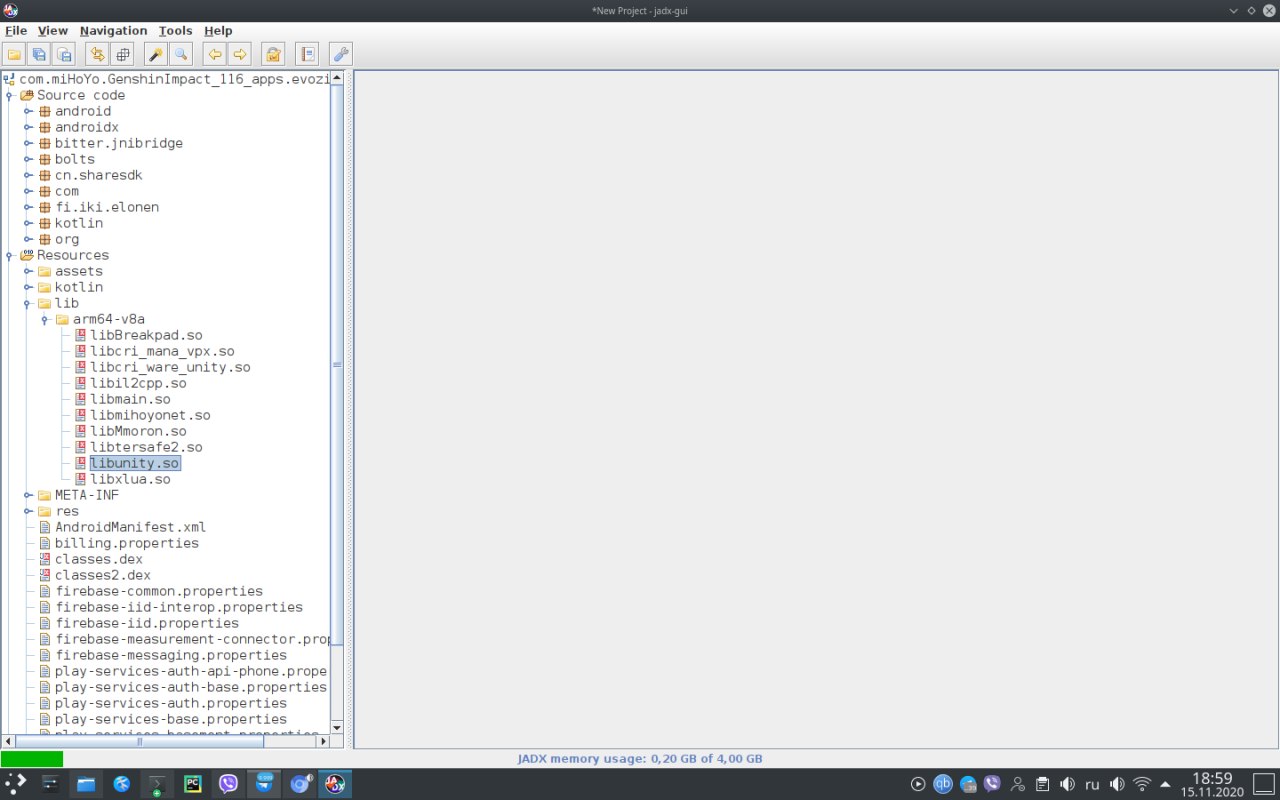Select the com package
The width and height of the screenshot is (1280, 800).
point(67,191)
